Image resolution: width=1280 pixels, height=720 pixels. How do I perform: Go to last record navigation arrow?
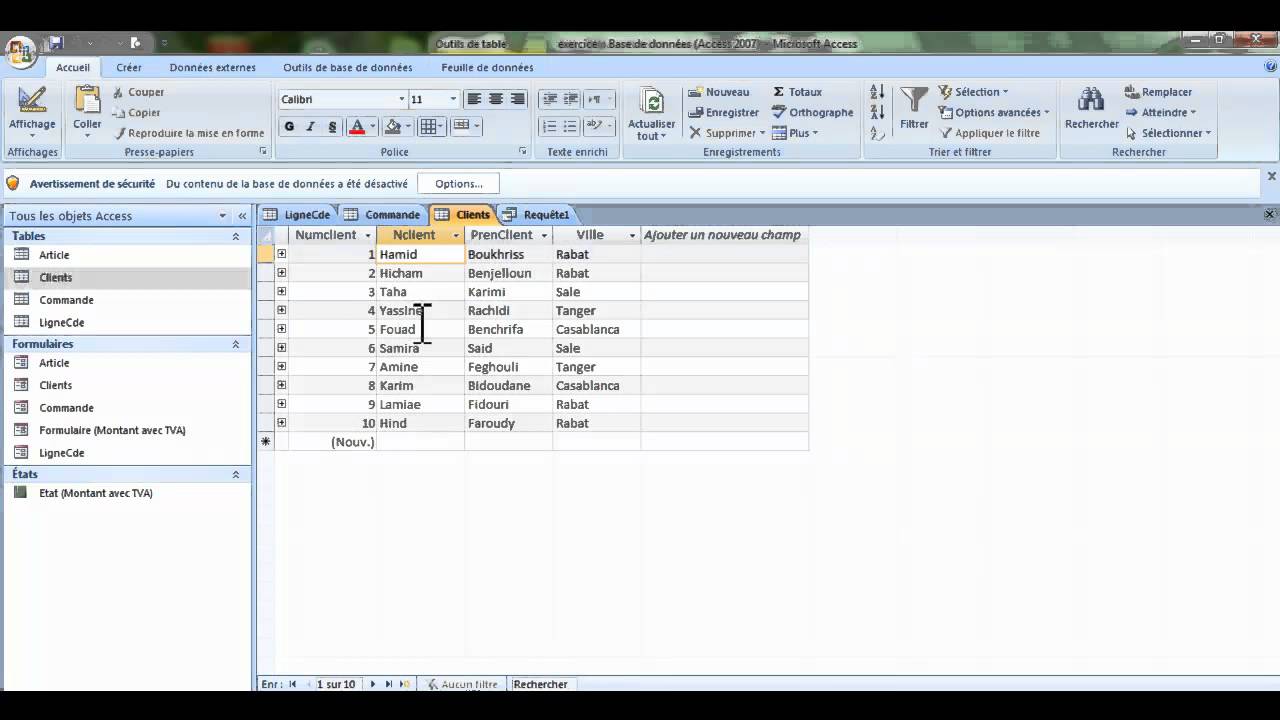tap(389, 685)
